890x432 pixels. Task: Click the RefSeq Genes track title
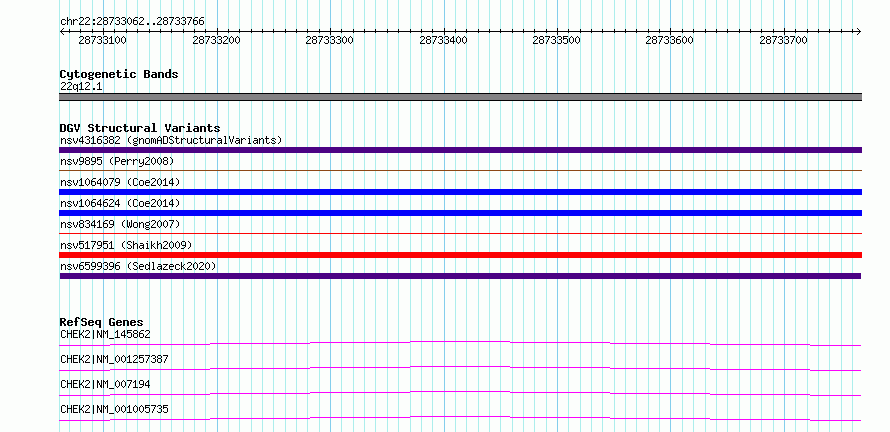tap(102, 322)
